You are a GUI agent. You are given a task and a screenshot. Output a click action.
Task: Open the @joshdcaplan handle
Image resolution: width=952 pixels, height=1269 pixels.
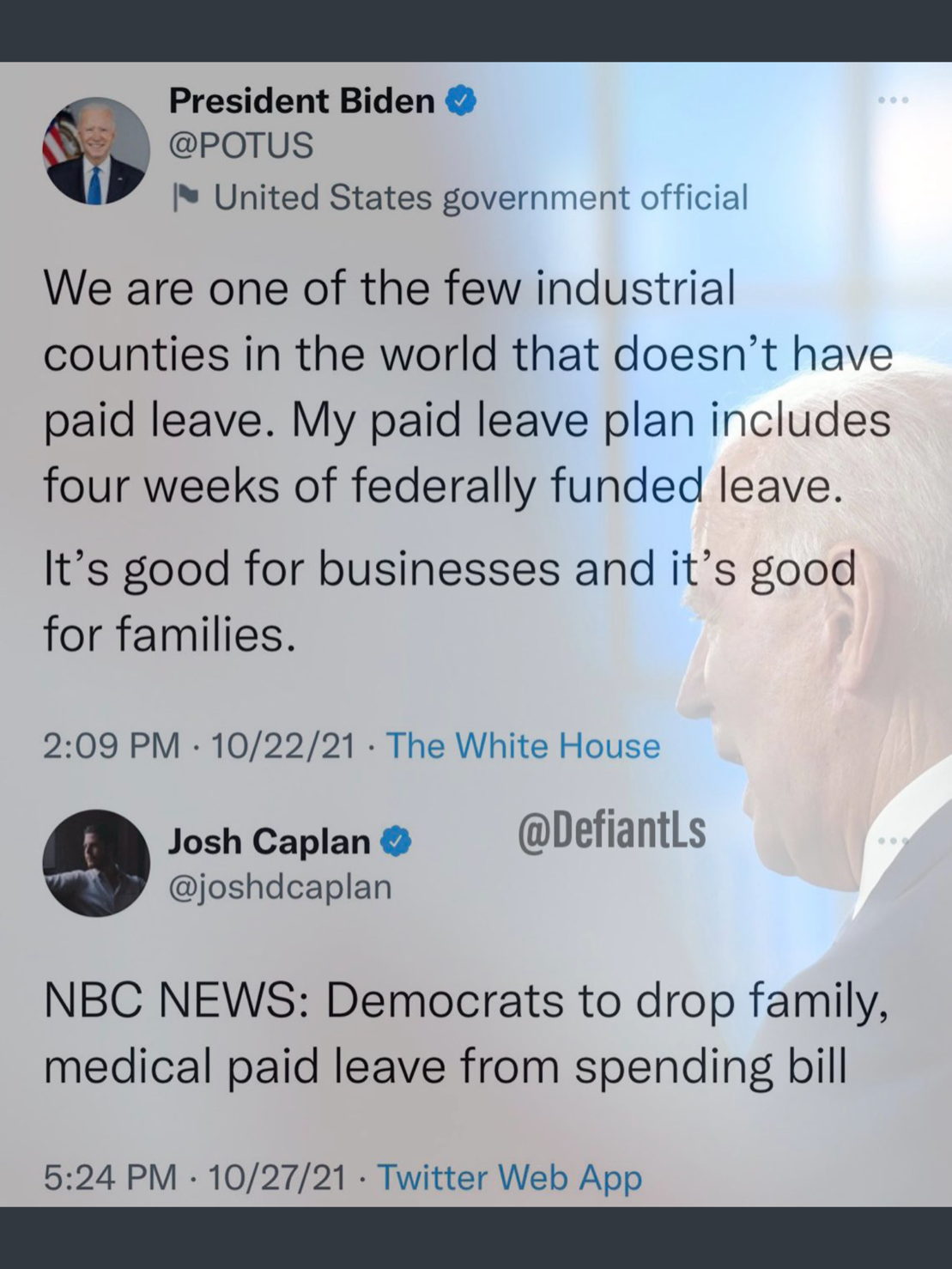pos(280,886)
